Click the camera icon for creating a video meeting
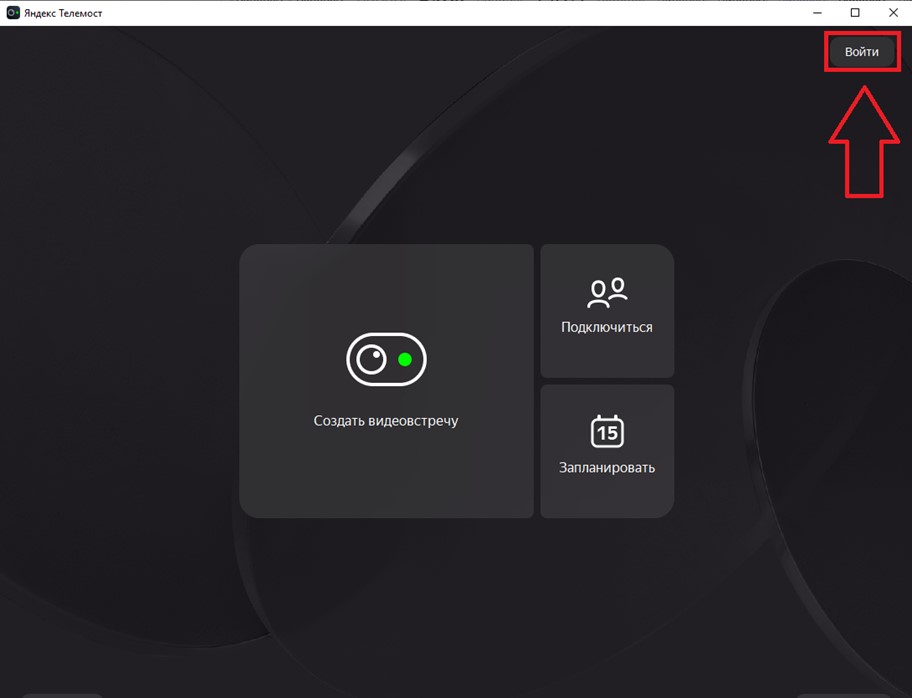The width and height of the screenshot is (912, 698). [386, 359]
